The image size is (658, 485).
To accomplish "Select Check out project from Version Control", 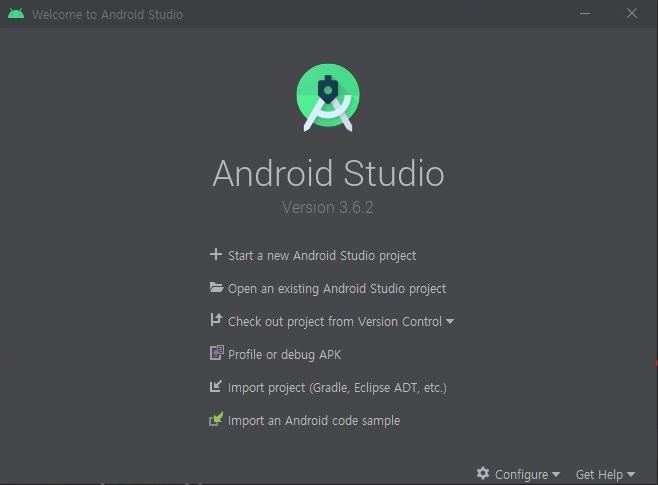I will point(335,321).
